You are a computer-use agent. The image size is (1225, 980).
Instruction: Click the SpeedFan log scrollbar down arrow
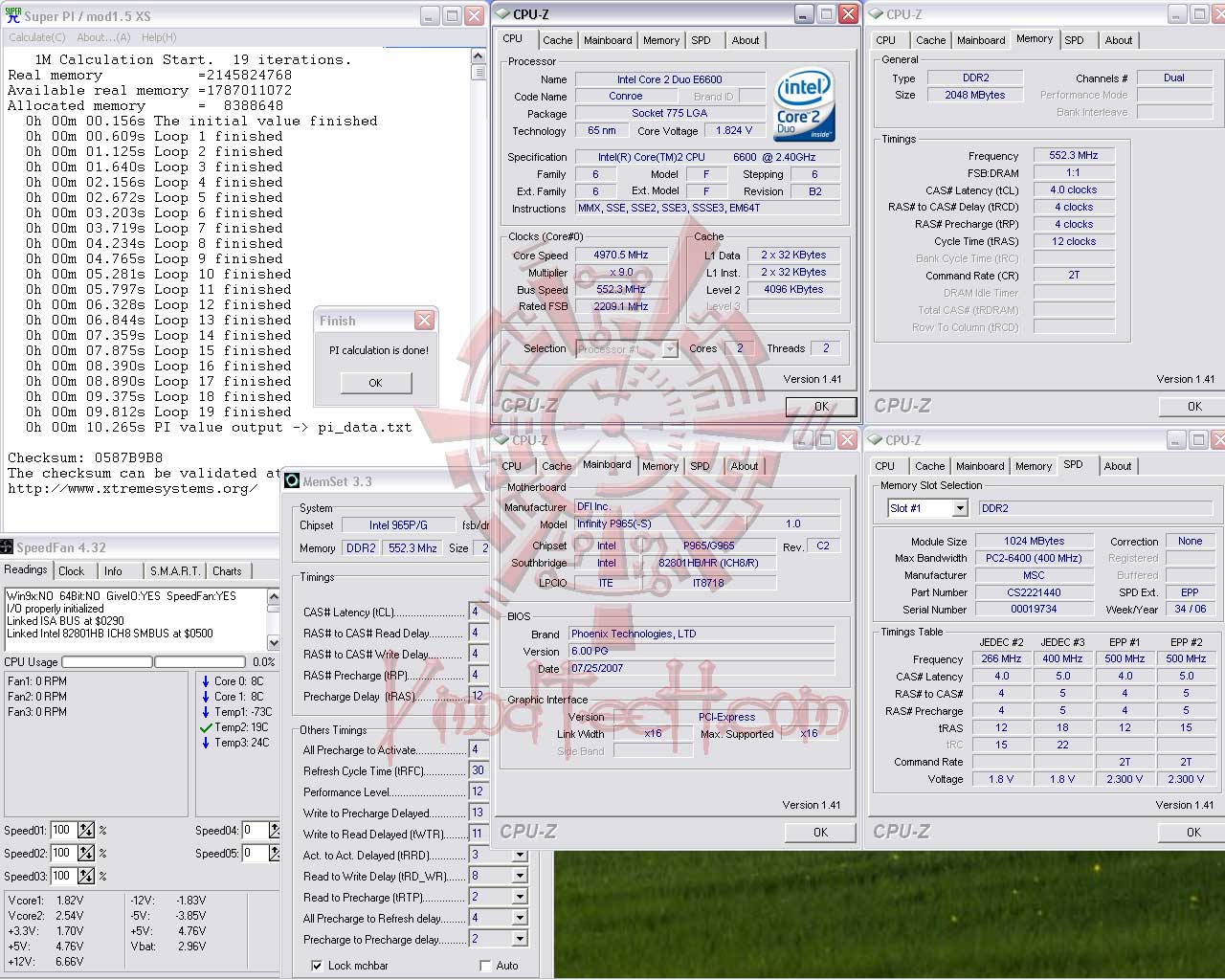pyautogui.click(x=274, y=643)
